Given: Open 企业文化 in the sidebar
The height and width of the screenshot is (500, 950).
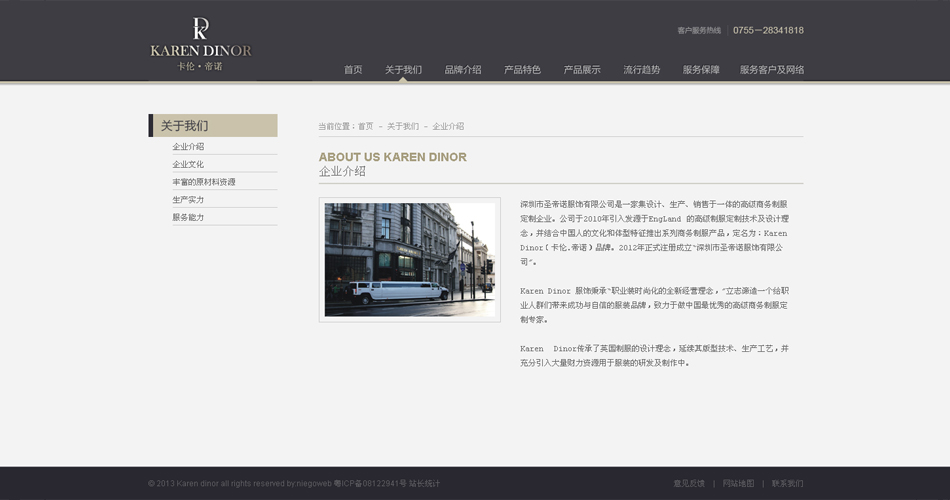Looking at the screenshot, I should (x=188, y=164).
